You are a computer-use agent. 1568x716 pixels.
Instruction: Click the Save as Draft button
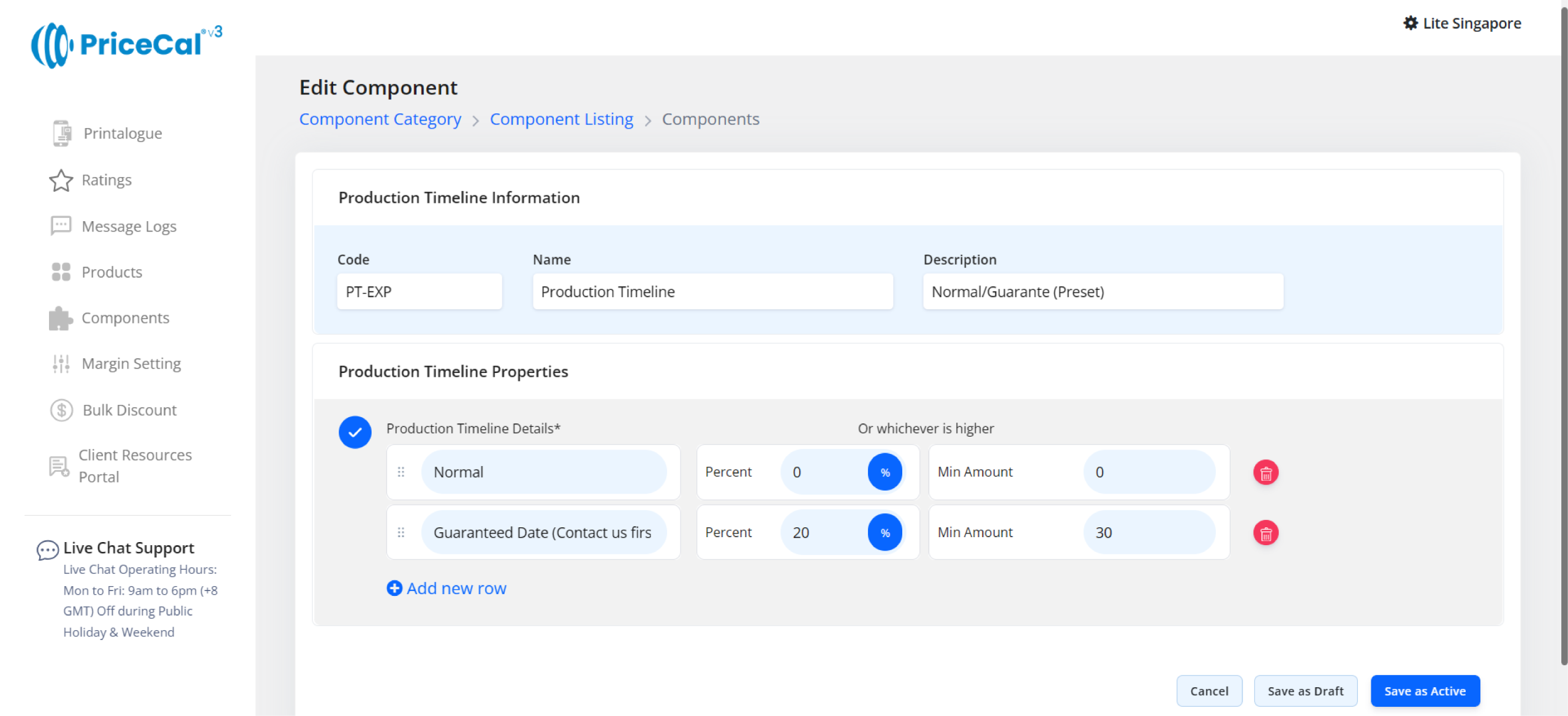[1305, 691]
